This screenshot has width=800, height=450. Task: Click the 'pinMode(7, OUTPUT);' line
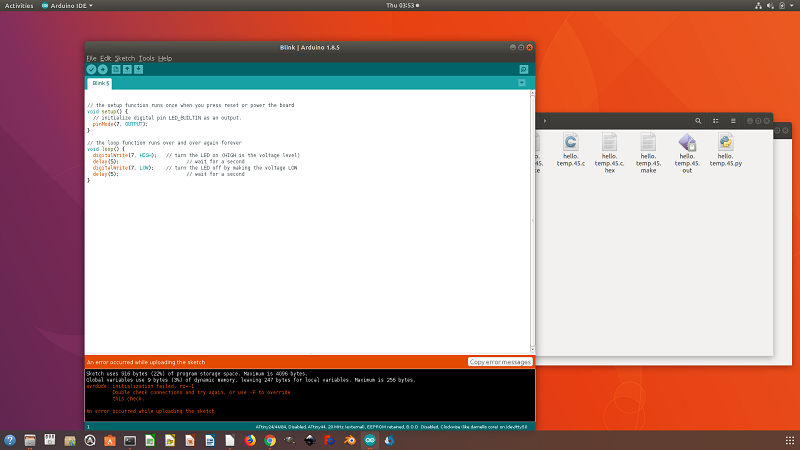coord(120,124)
